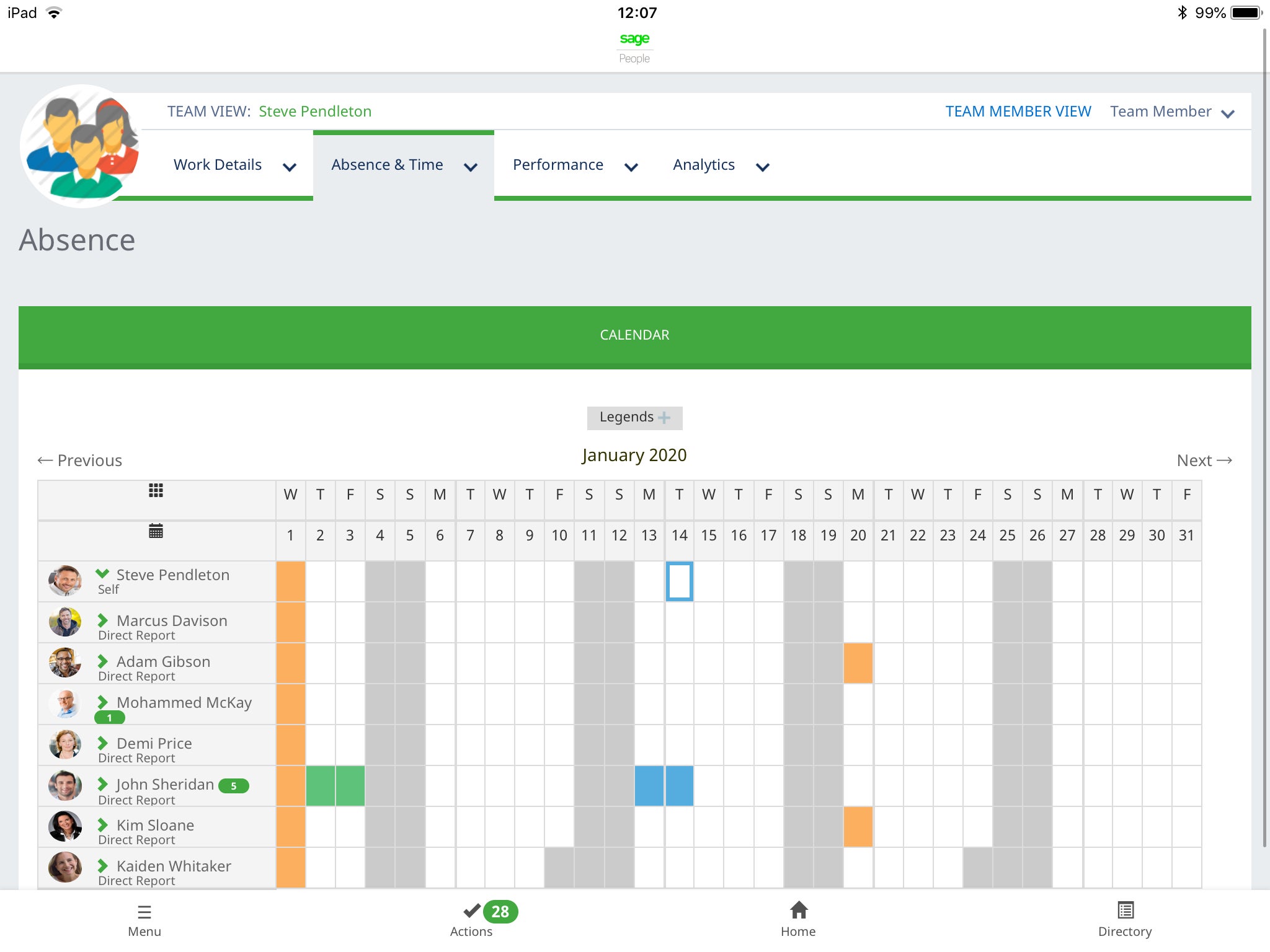Switch to TEAM MEMBER VIEW link
The width and height of the screenshot is (1270, 952).
pos(1018,112)
